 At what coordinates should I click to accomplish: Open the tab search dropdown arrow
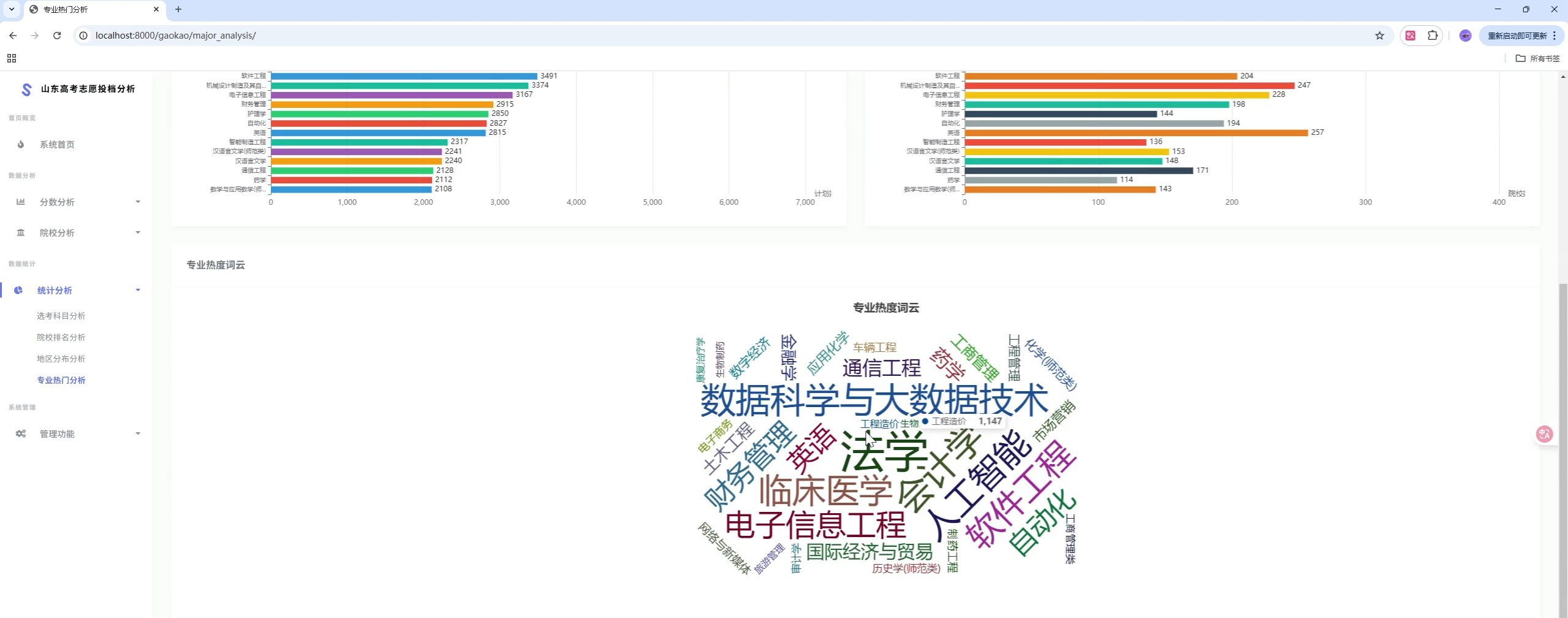[12, 9]
